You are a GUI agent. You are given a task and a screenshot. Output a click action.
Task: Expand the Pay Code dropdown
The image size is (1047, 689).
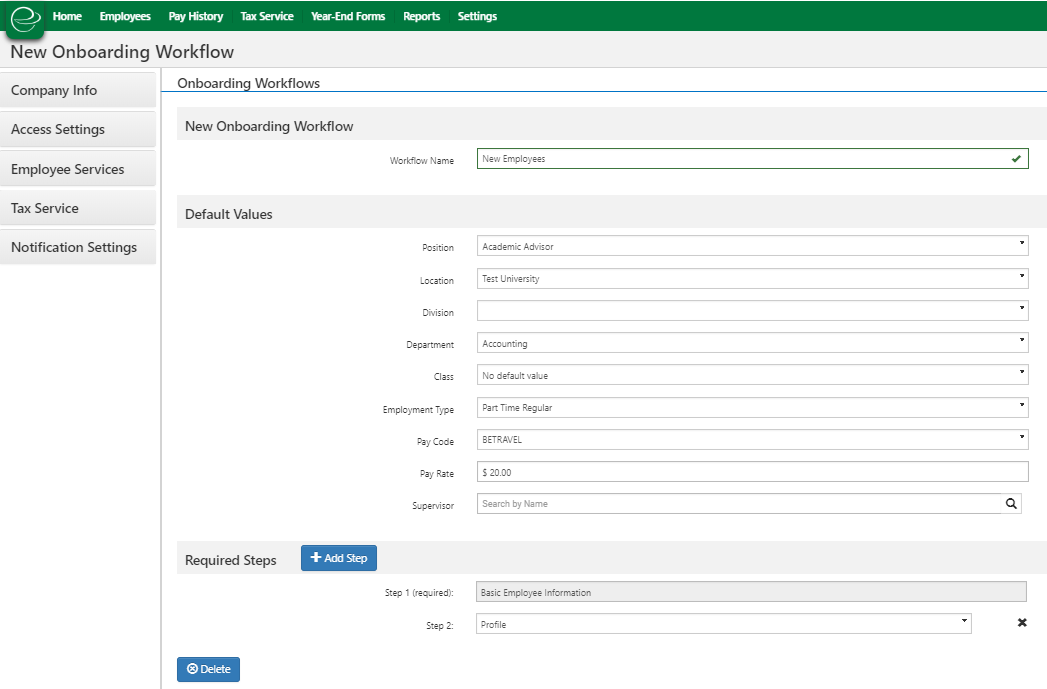point(753,439)
